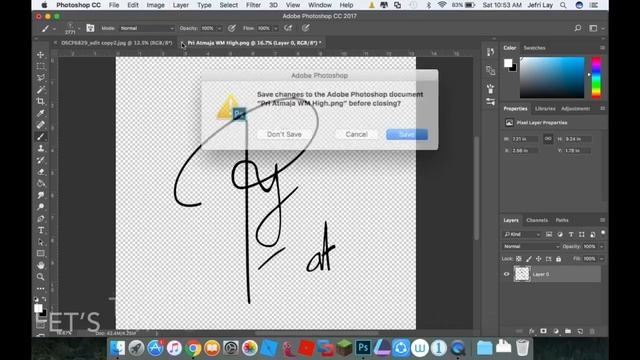Click the Add layer style fx icon
Screen dimensions: 640x360
click(x=531, y=331)
